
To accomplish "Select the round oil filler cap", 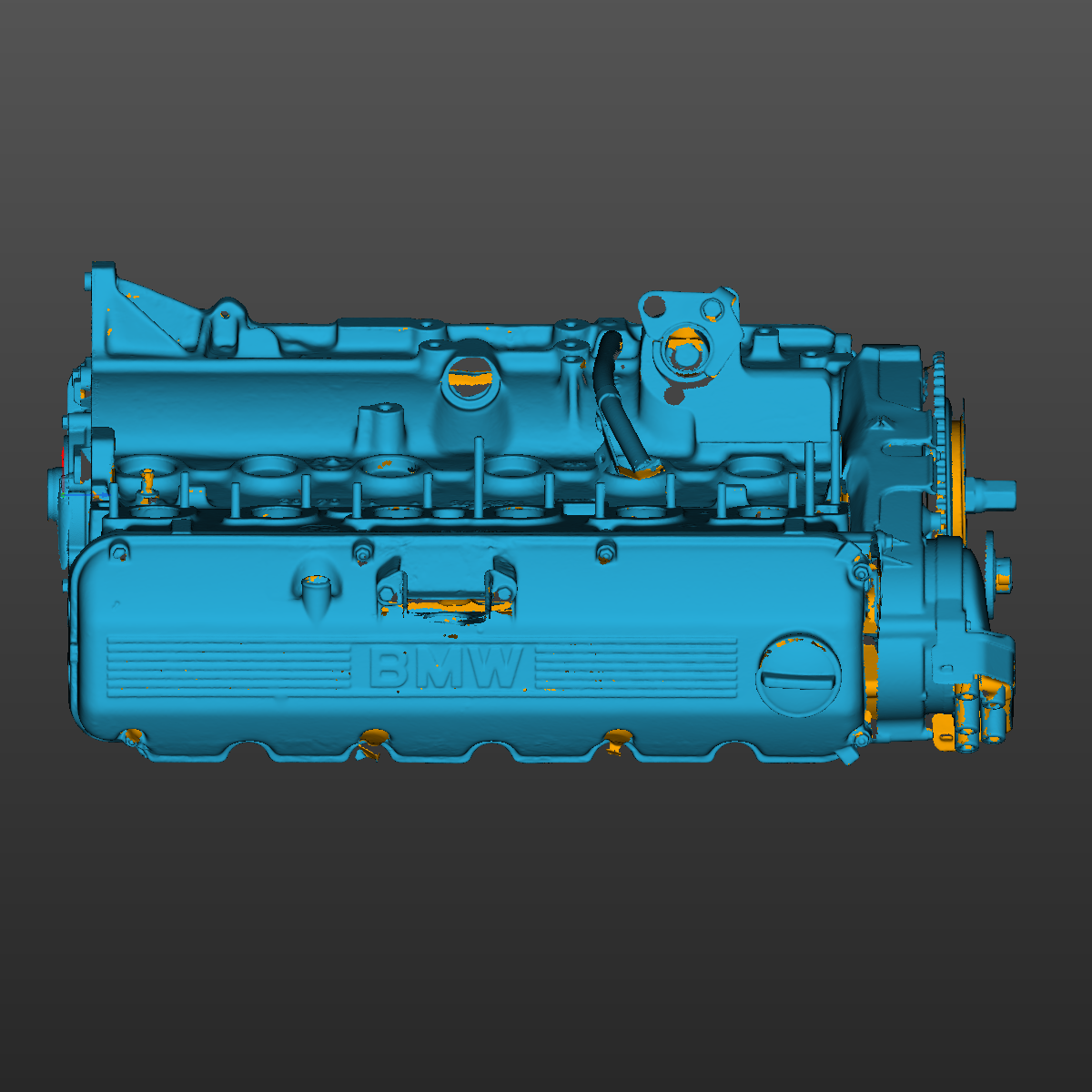I will 799,675.
